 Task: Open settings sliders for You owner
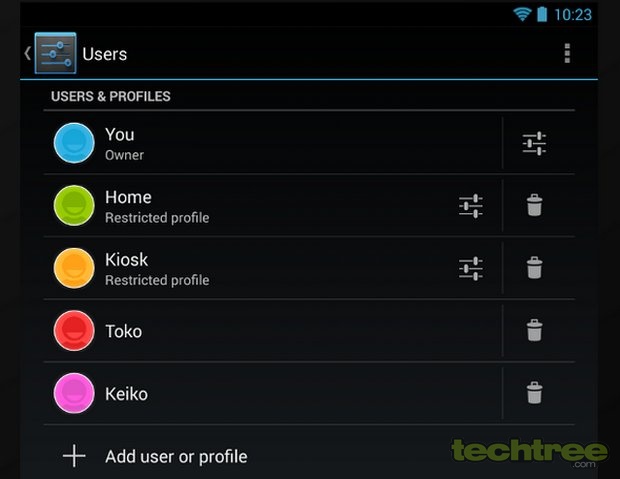click(x=534, y=143)
